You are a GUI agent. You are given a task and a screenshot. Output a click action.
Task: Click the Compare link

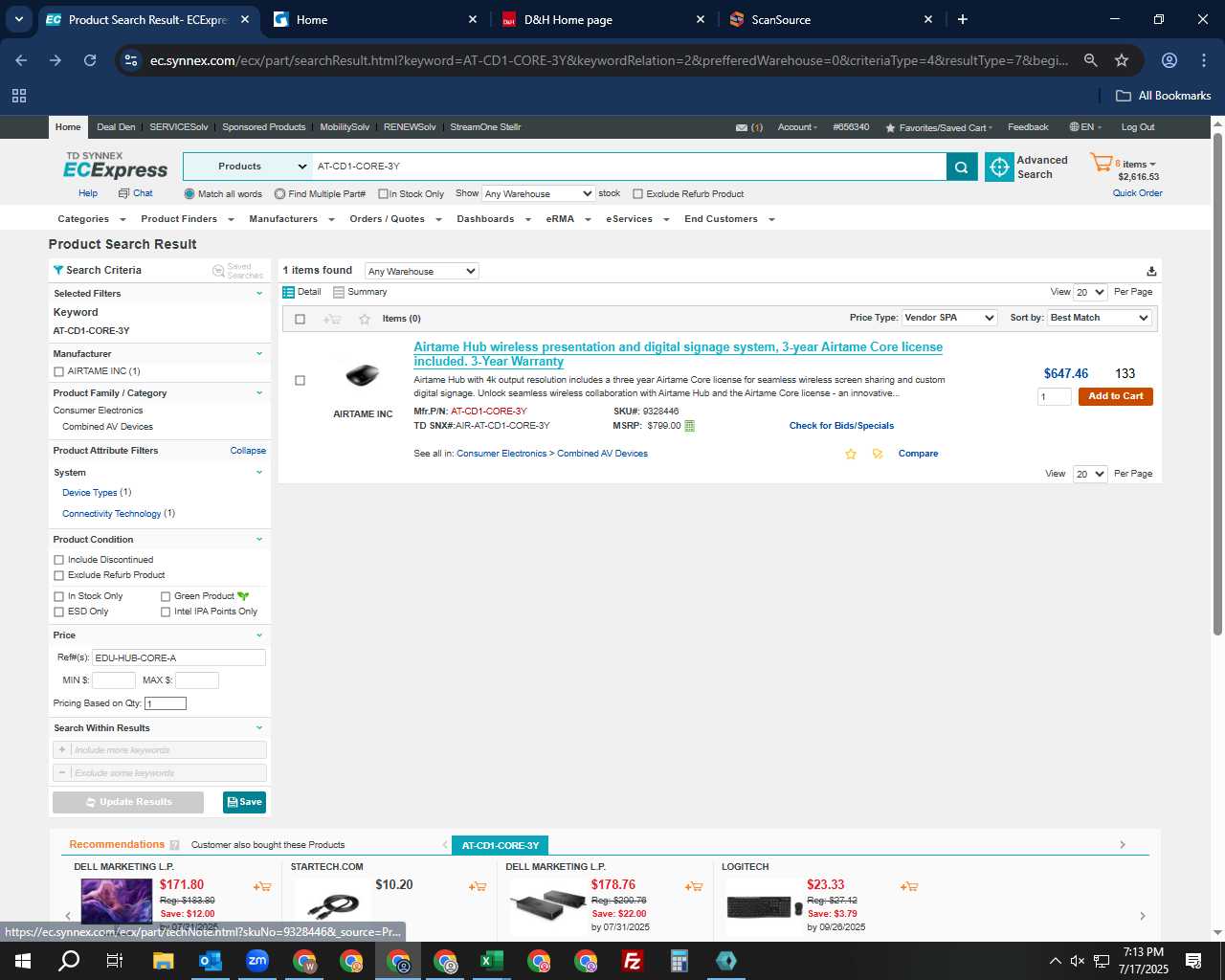pos(918,454)
